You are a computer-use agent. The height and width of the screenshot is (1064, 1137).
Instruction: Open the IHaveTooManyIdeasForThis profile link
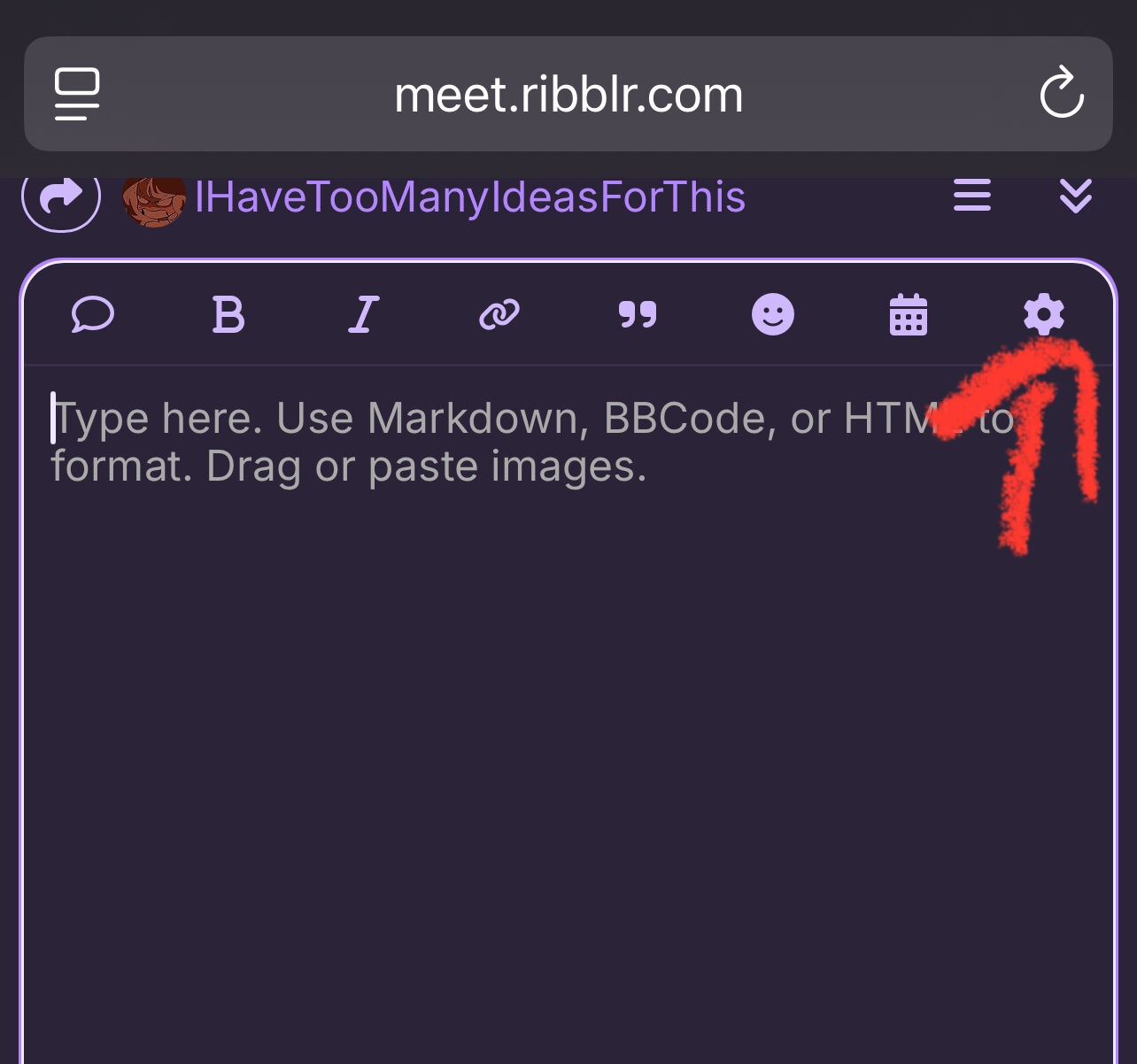469,197
